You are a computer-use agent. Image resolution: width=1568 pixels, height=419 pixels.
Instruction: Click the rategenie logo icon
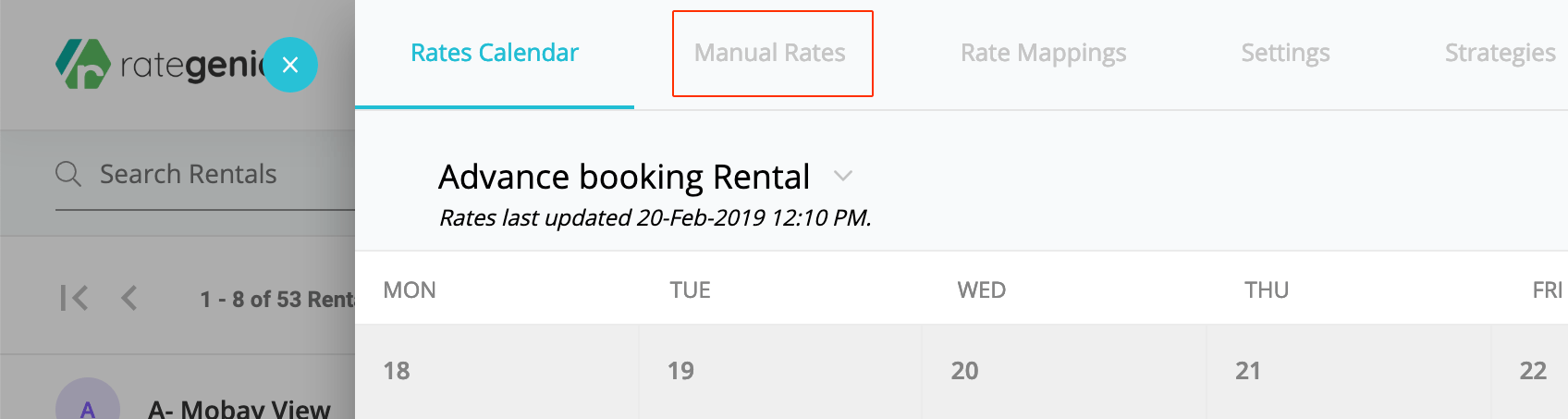point(83,64)
